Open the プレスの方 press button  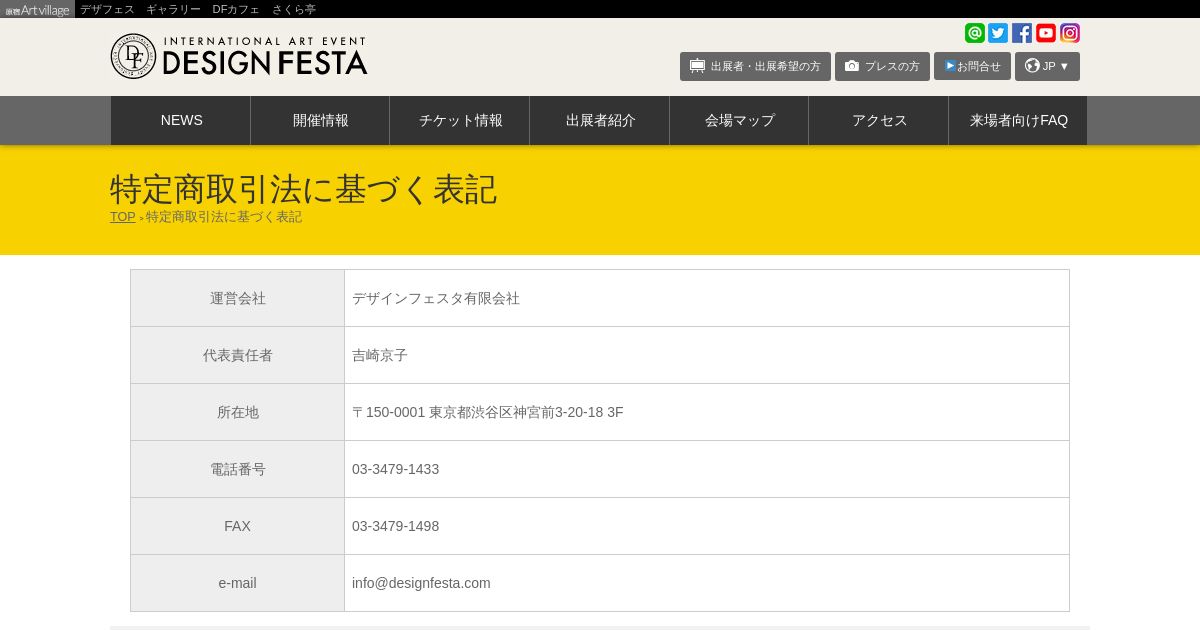tap(882, 66)
